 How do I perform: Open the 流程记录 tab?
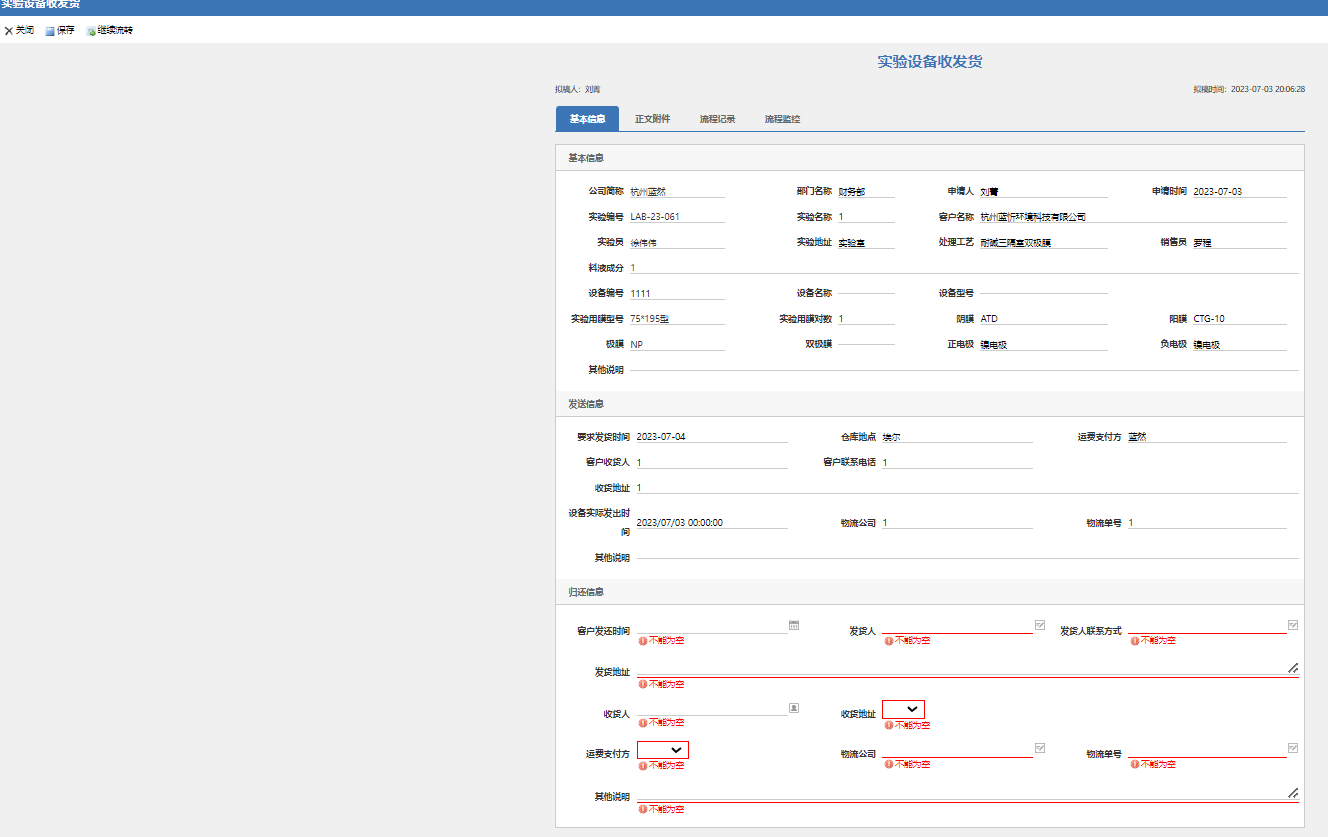717,119
